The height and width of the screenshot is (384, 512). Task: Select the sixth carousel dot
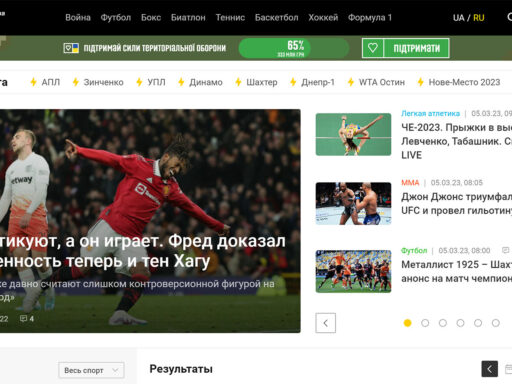coord(496,323)
